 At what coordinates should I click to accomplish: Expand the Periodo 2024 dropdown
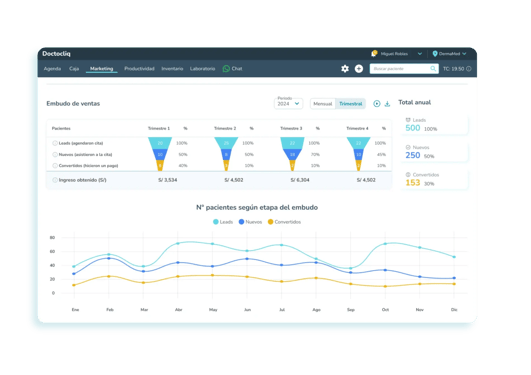[288, 103]
